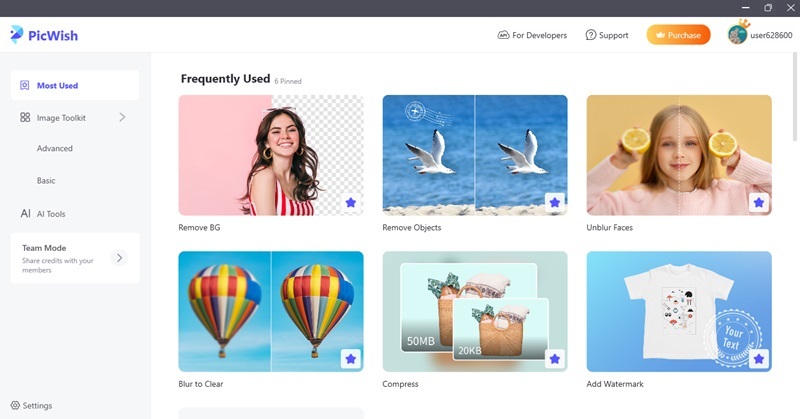Toggle the star pin on Unblur Faces
This screenshot has height=419, width=800.
point(759,203)
